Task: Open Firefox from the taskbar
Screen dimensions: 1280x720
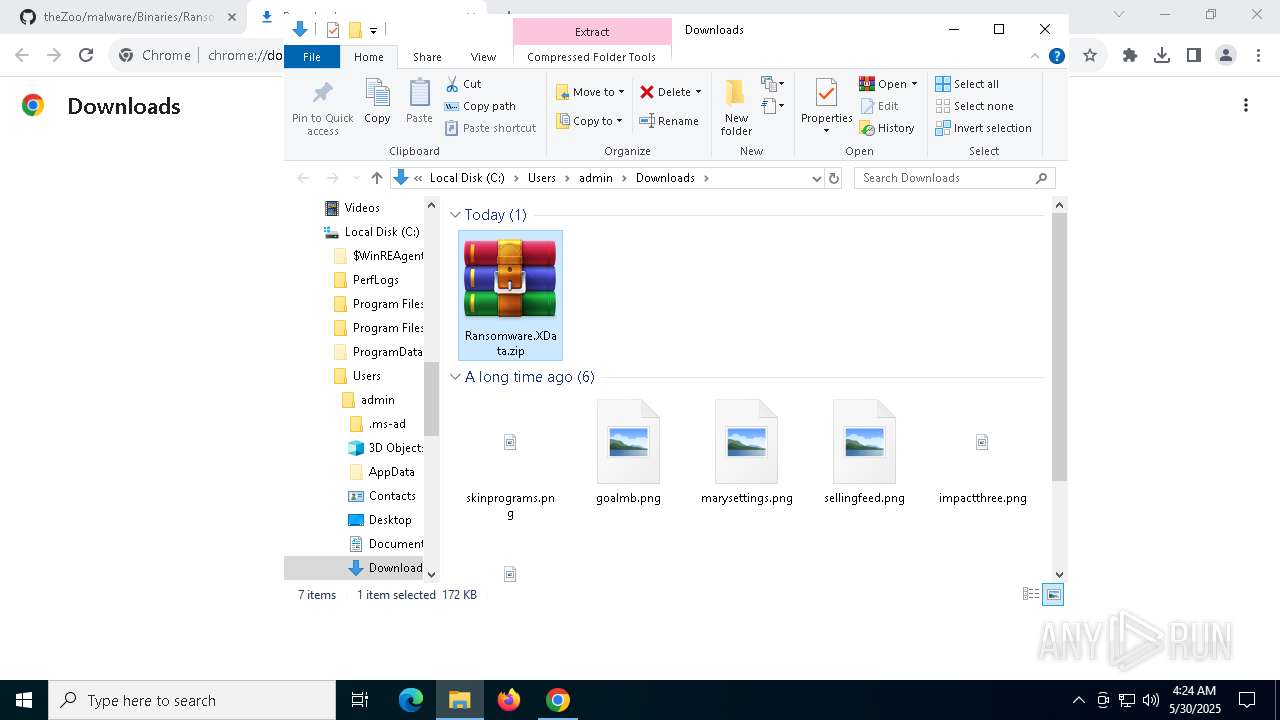Action: [509, 700]
